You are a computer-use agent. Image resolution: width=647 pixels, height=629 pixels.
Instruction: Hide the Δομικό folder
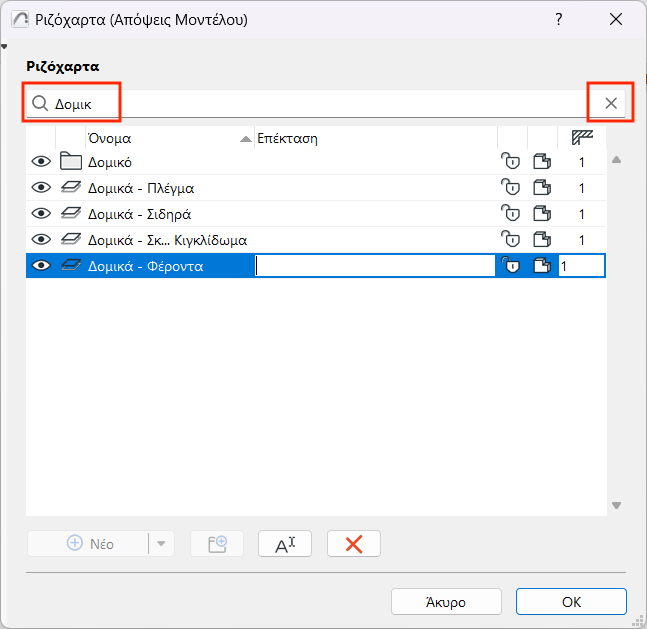[41, 161]
